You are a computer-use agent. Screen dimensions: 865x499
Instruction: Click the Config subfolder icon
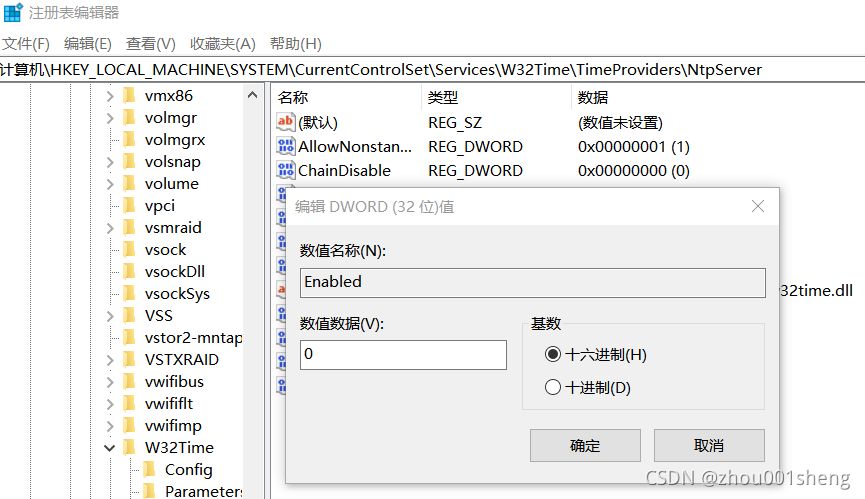(149, 469)
